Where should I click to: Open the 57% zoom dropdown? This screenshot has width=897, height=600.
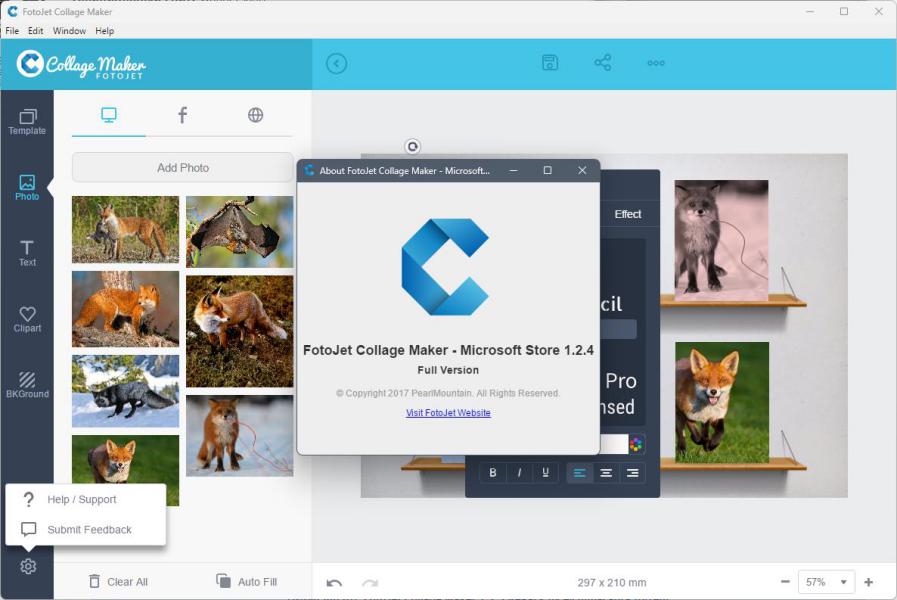click(x=826, y=582)
